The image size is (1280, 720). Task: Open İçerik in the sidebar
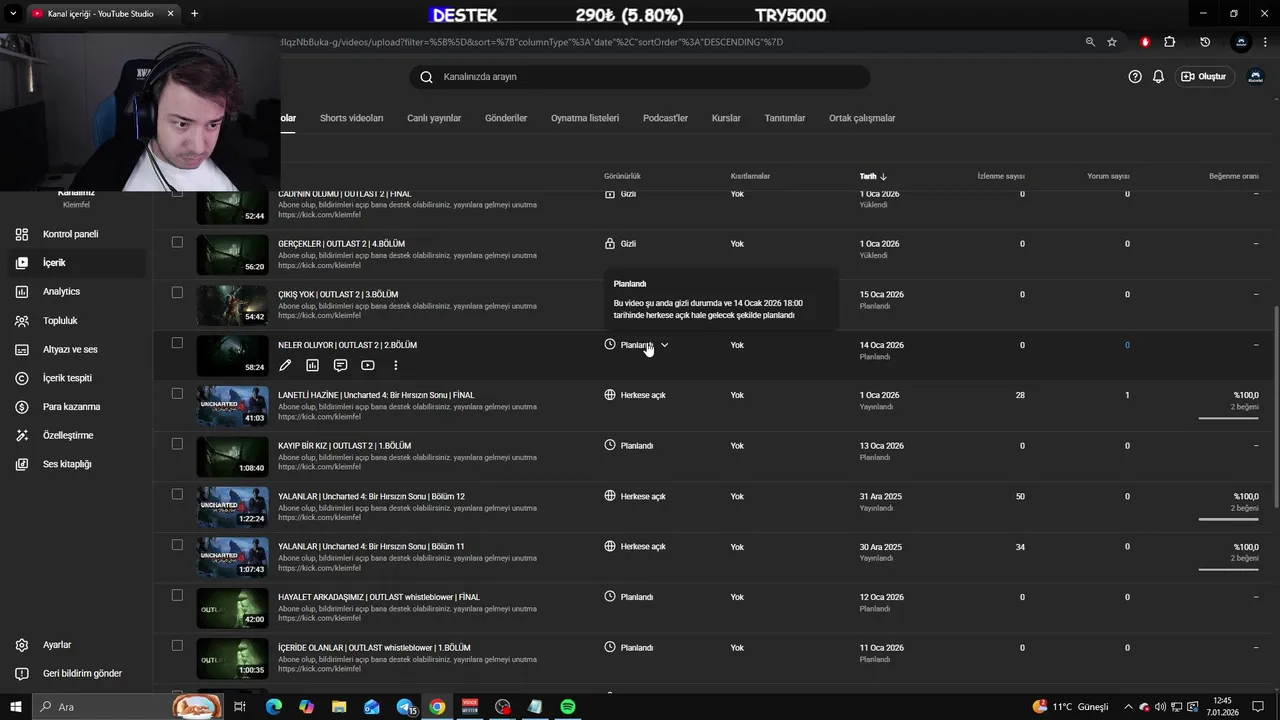[x=75, y=263]
